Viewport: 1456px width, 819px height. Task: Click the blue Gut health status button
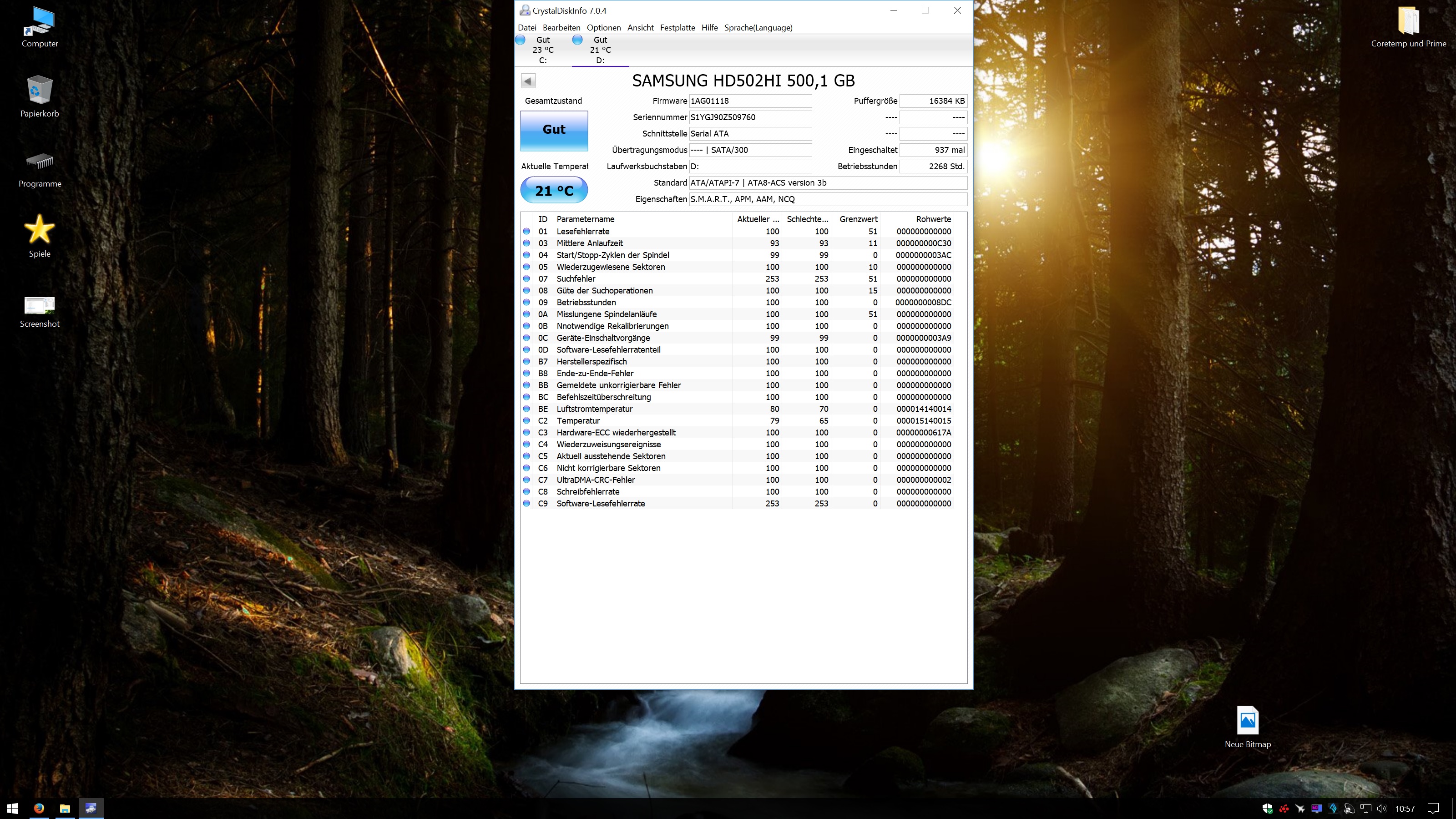[x=553, y=130]
